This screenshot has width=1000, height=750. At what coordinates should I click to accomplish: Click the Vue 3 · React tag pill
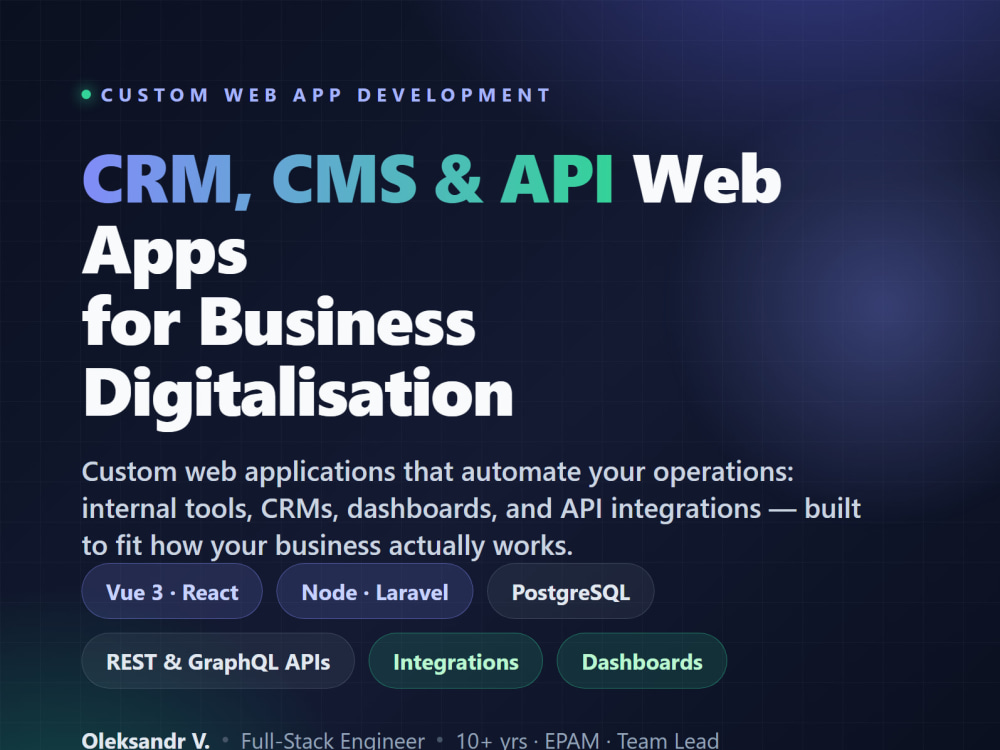[x=172, y=591]
